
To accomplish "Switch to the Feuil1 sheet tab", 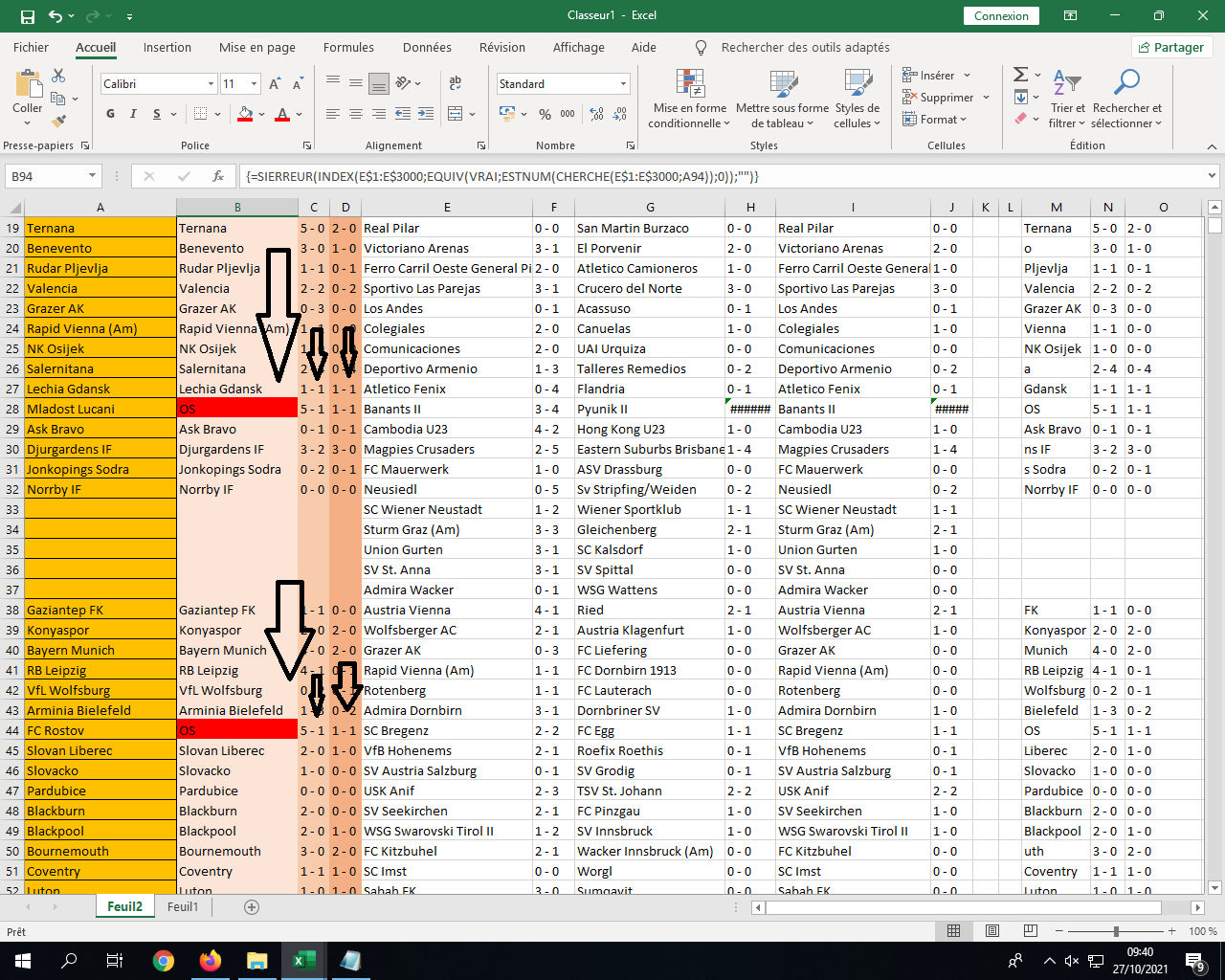I will (x=183, y=906).
